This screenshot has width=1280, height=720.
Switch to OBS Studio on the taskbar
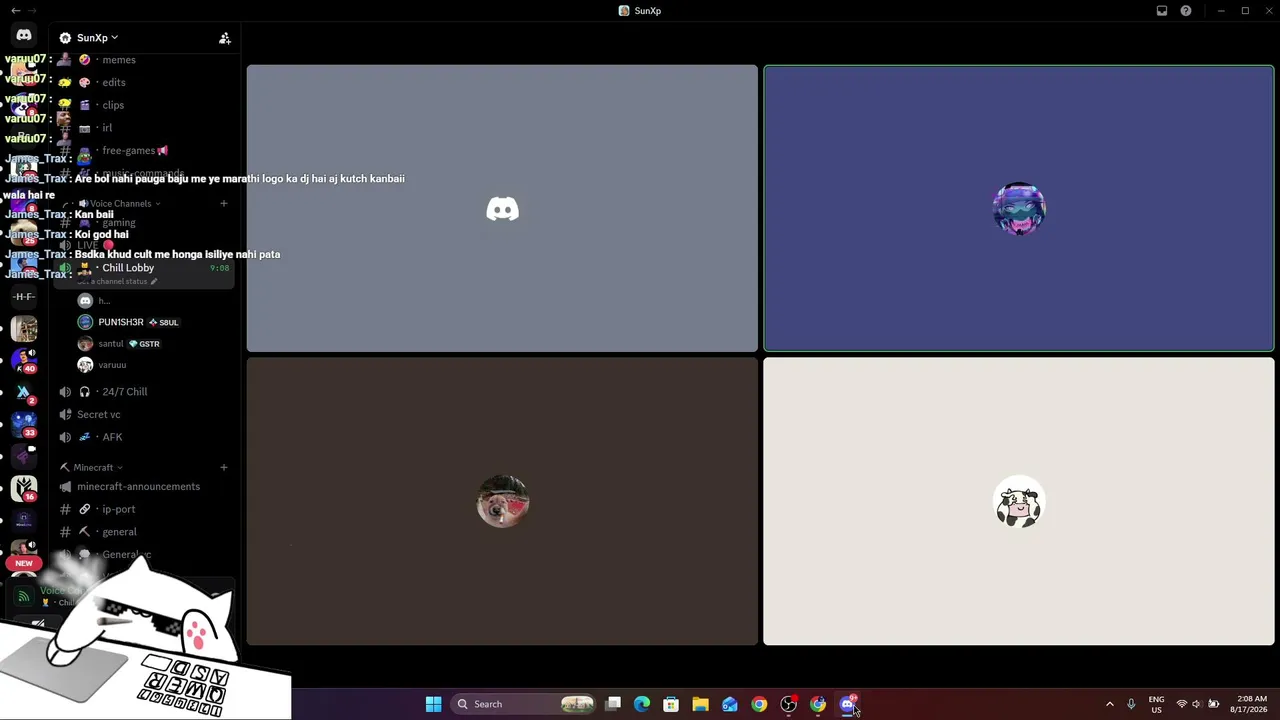click(x=789, y=704)
